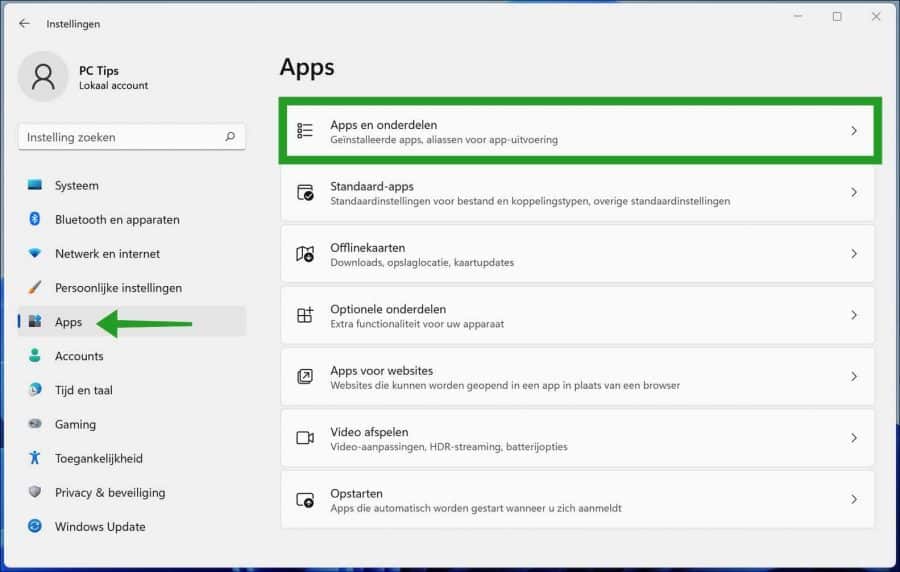Click the Netwerk en internet wifi icon
900x572 pixels.
coord(35,253)
